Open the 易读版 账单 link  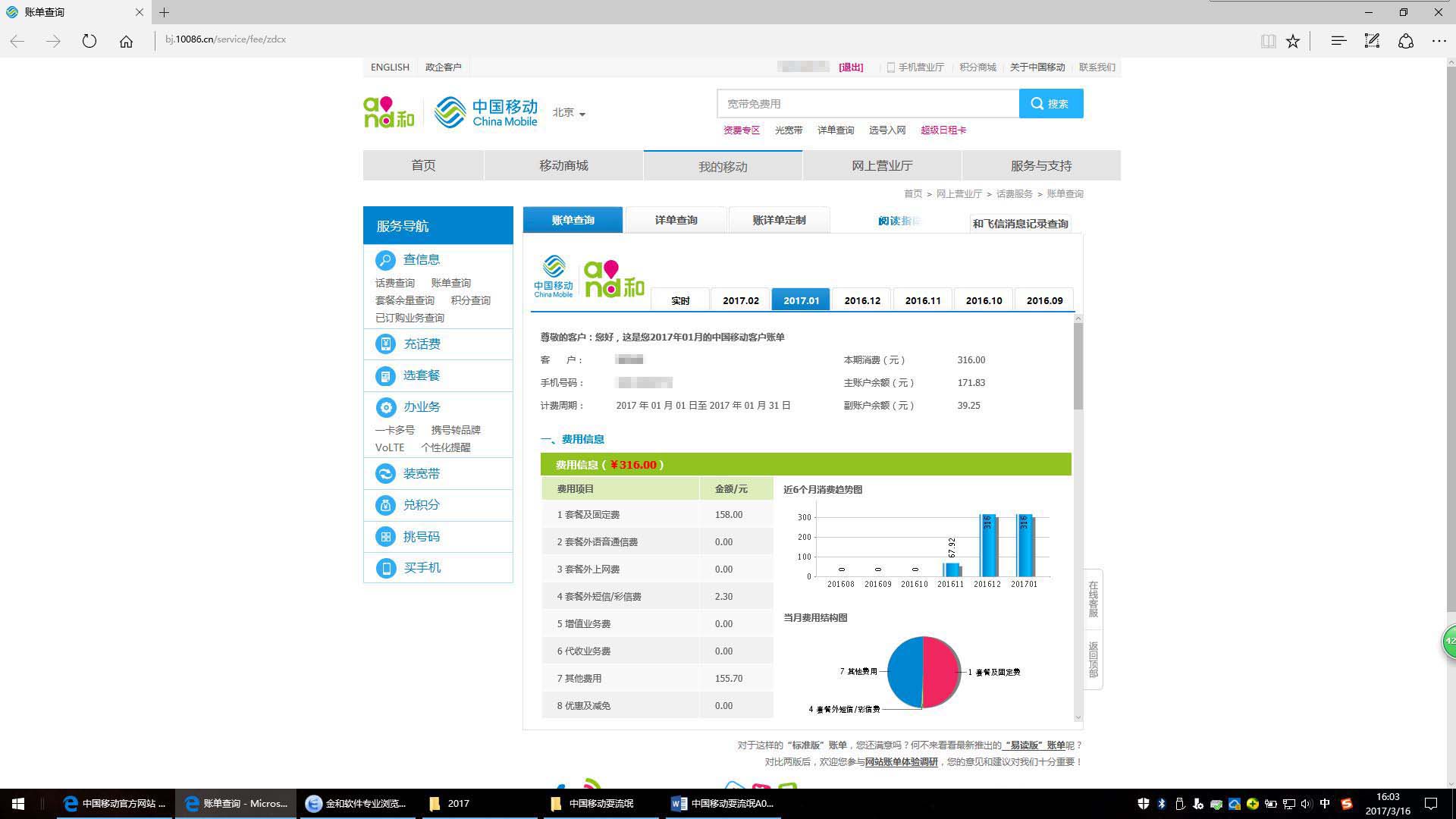(x=1034, y=745)
